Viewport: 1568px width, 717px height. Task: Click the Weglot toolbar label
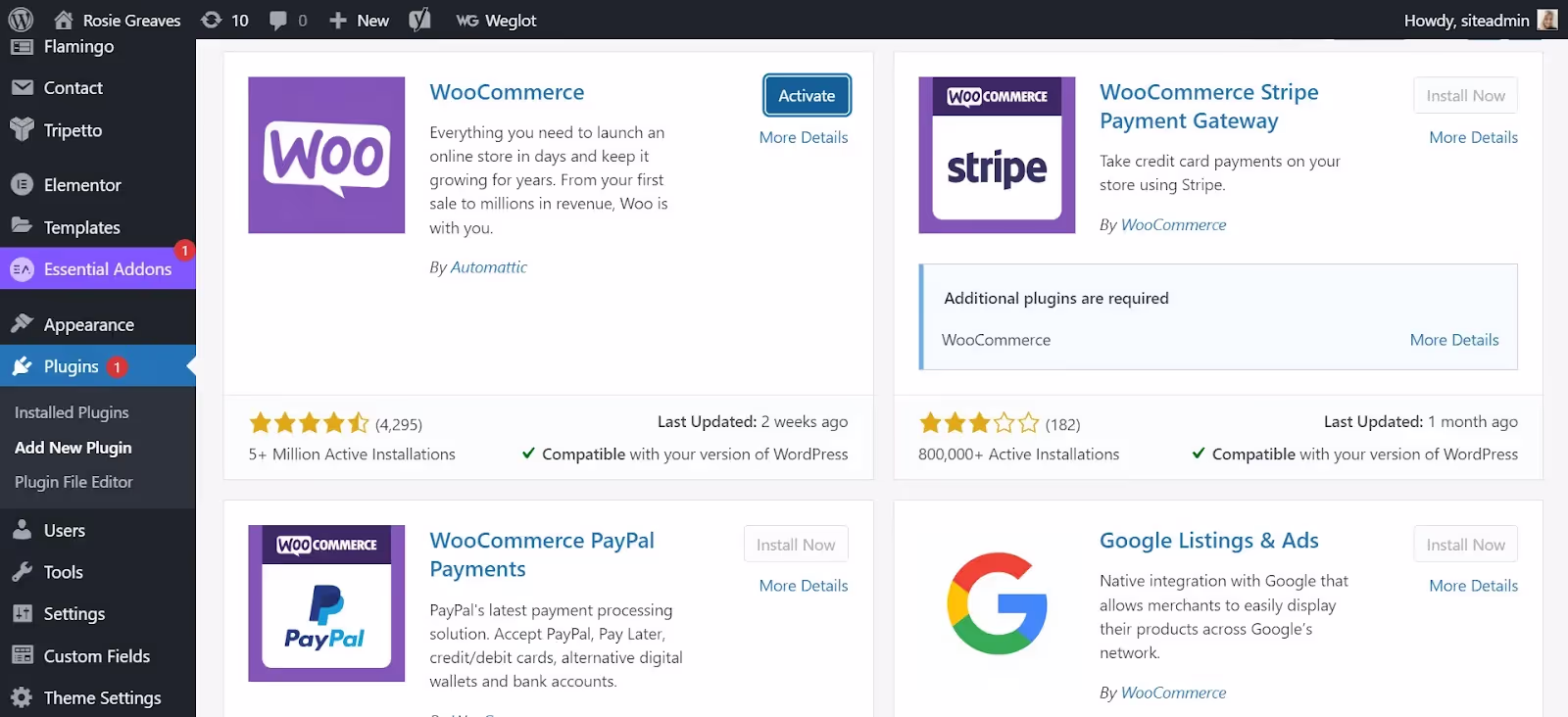[511, 21]
